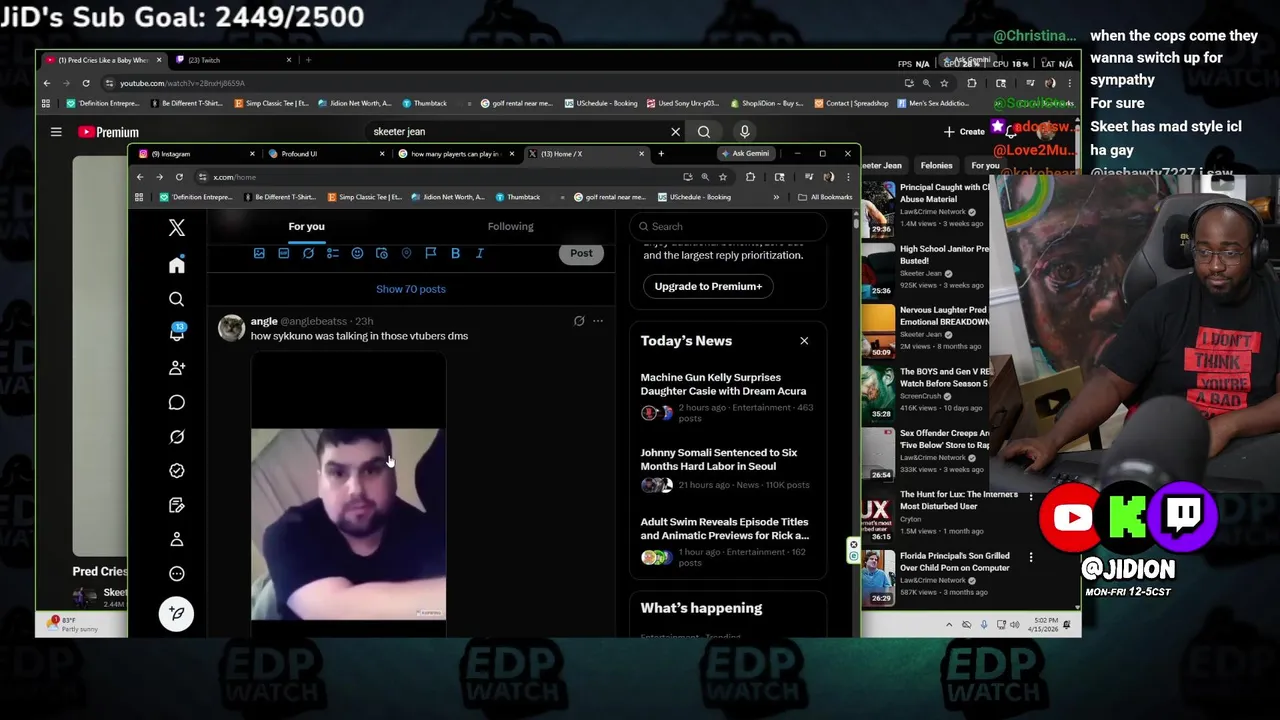Apply bold formatting in composer
This screenshot has height=720, width=1280.
455,254
